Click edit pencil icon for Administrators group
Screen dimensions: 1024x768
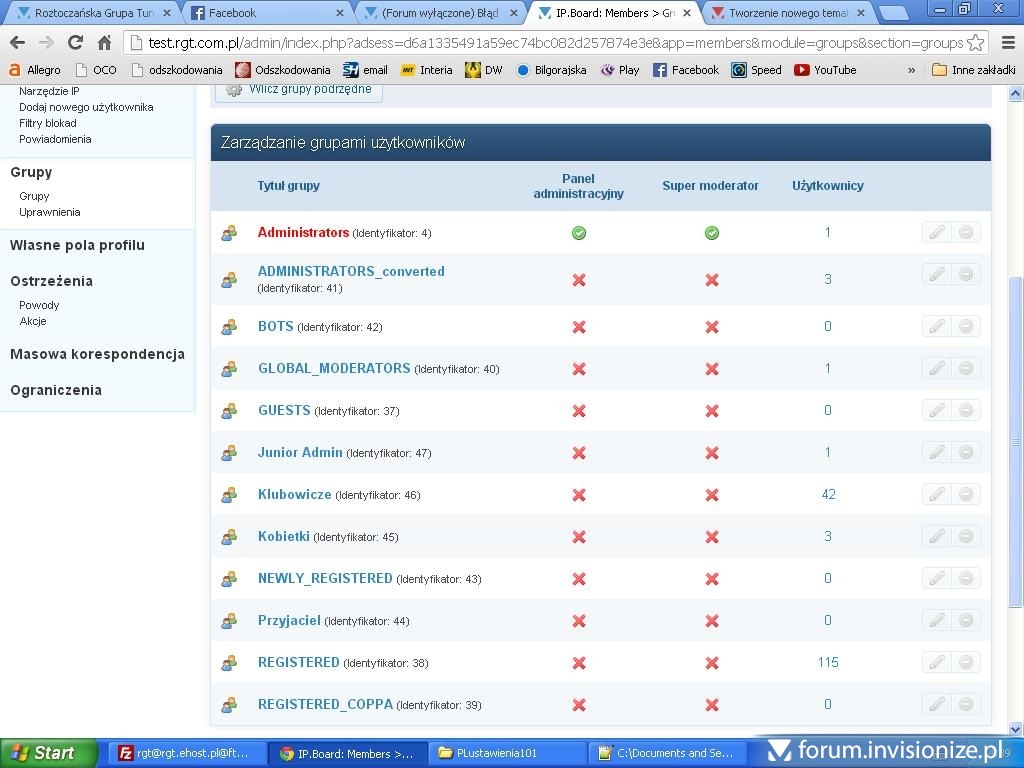(937, 233)
